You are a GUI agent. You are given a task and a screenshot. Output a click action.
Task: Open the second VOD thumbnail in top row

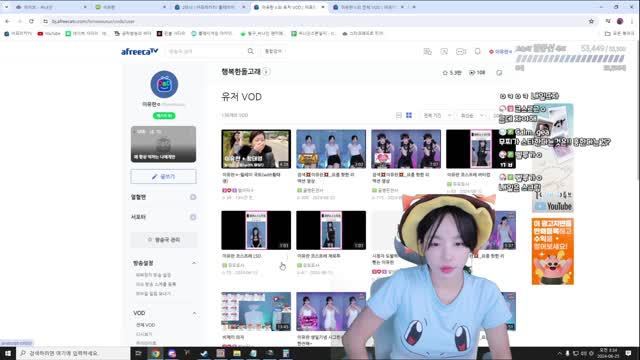[331, 149]
